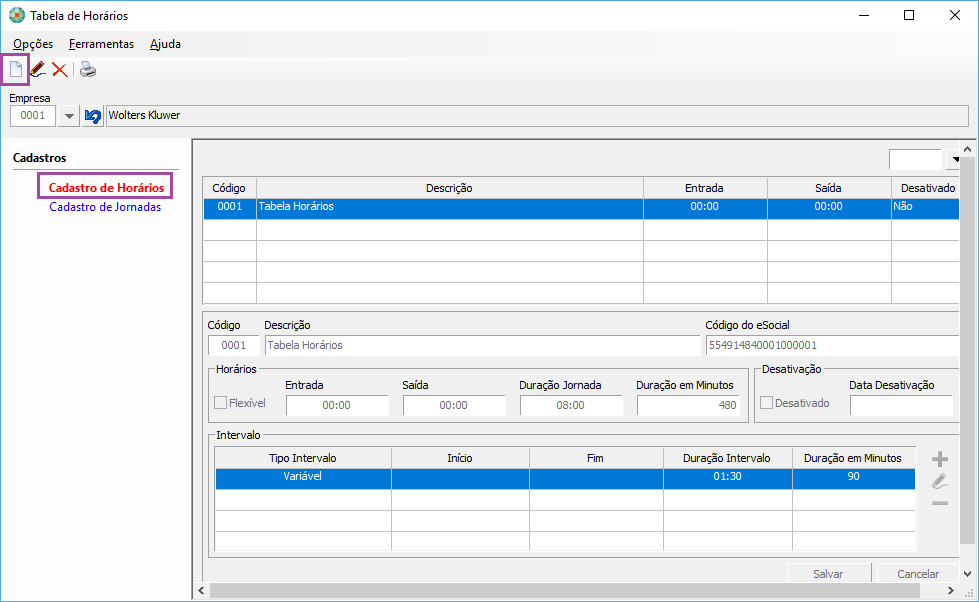Click the Duração Intervalo column header

(727, 458)
